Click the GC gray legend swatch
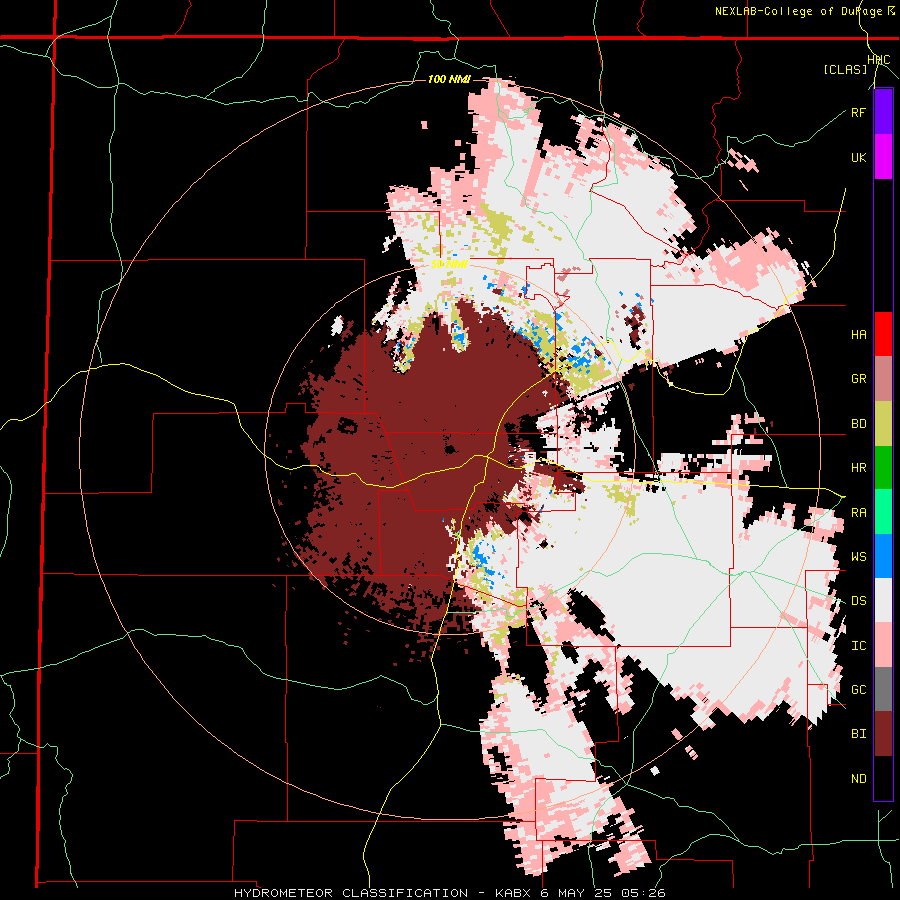900x900 pixels. [x=883, y=689]
